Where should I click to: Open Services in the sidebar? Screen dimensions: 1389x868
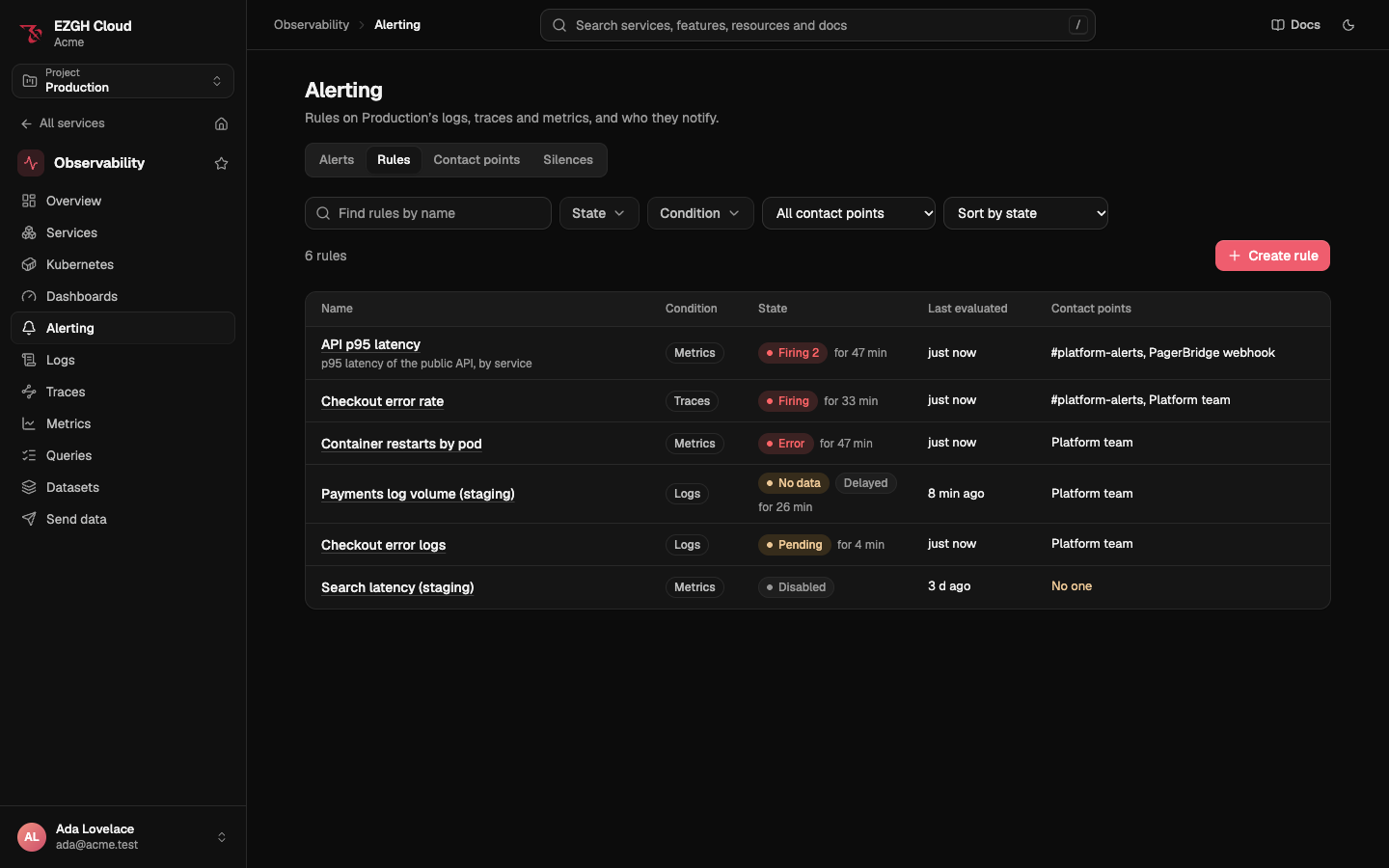coord(123,232)
